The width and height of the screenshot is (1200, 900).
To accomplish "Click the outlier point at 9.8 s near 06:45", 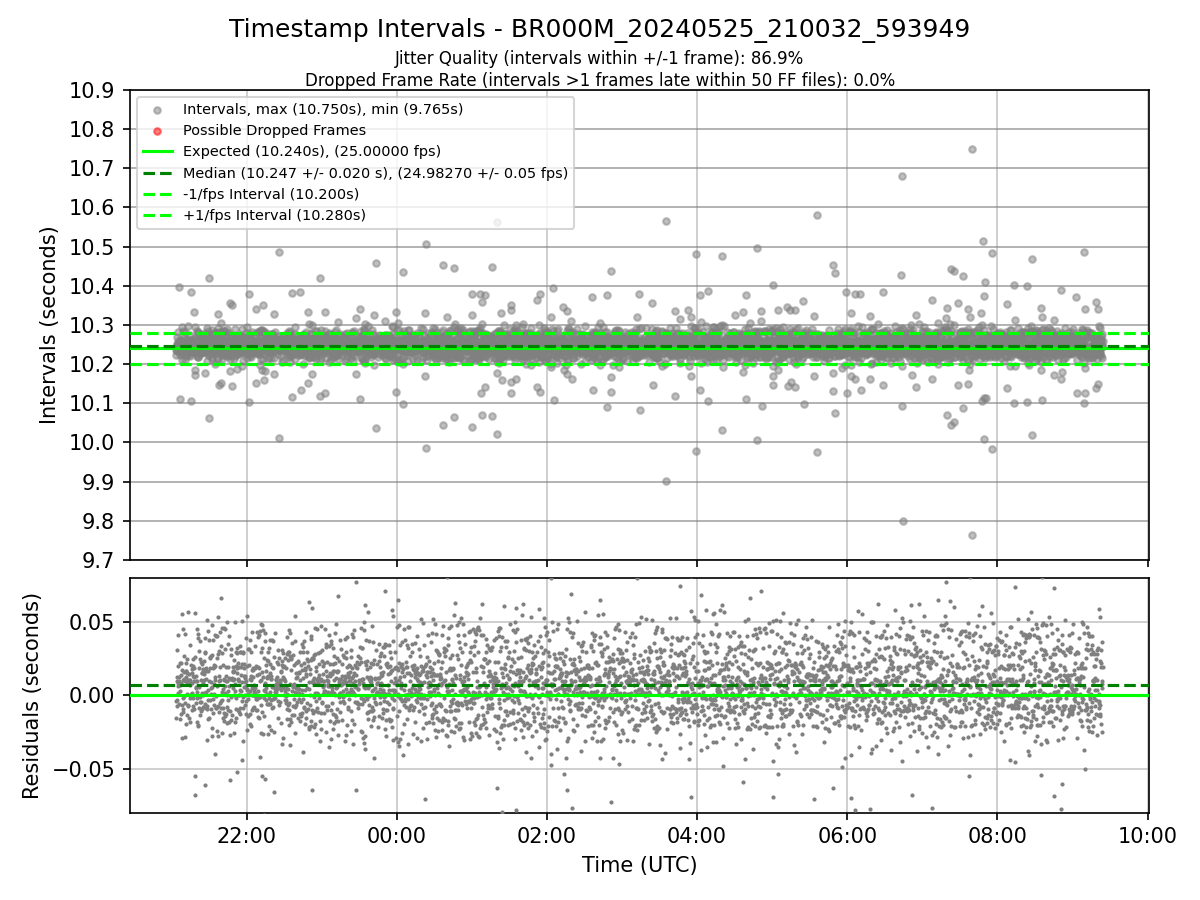I will tap(903, 521).
